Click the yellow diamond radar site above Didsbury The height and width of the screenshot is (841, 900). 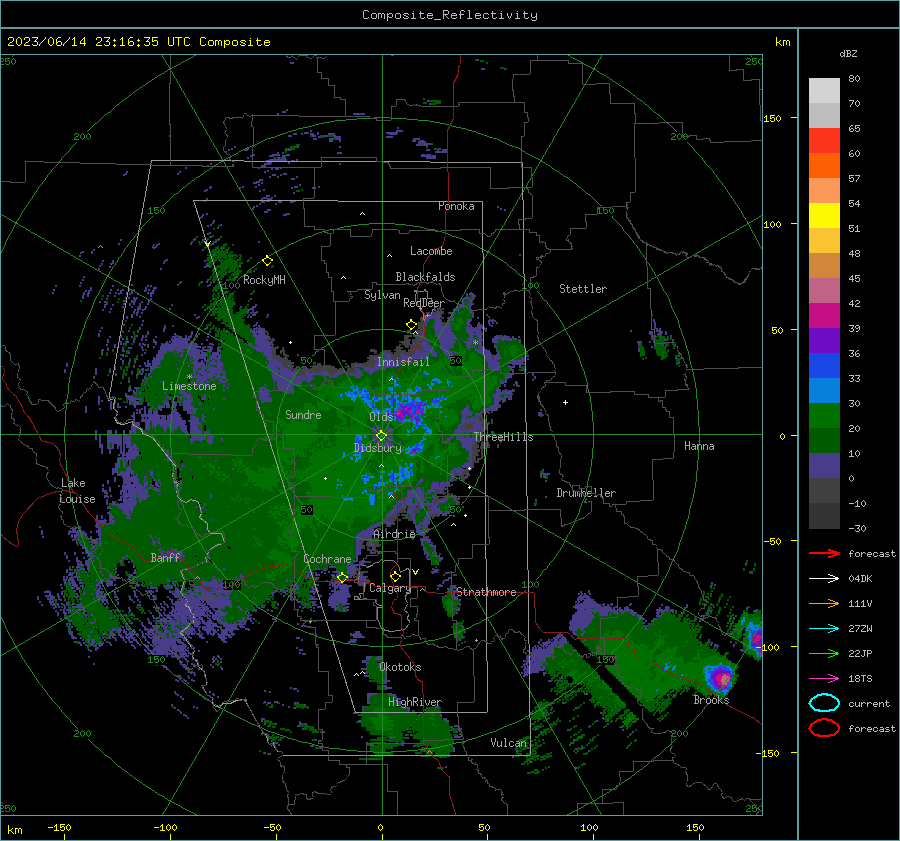tap(381, 436)
